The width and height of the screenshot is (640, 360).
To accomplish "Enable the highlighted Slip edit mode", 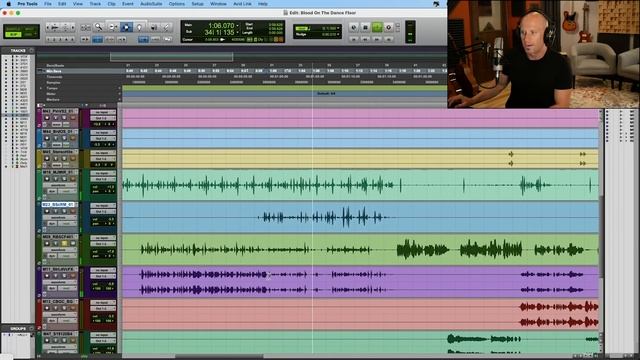I will pos(14,35).
